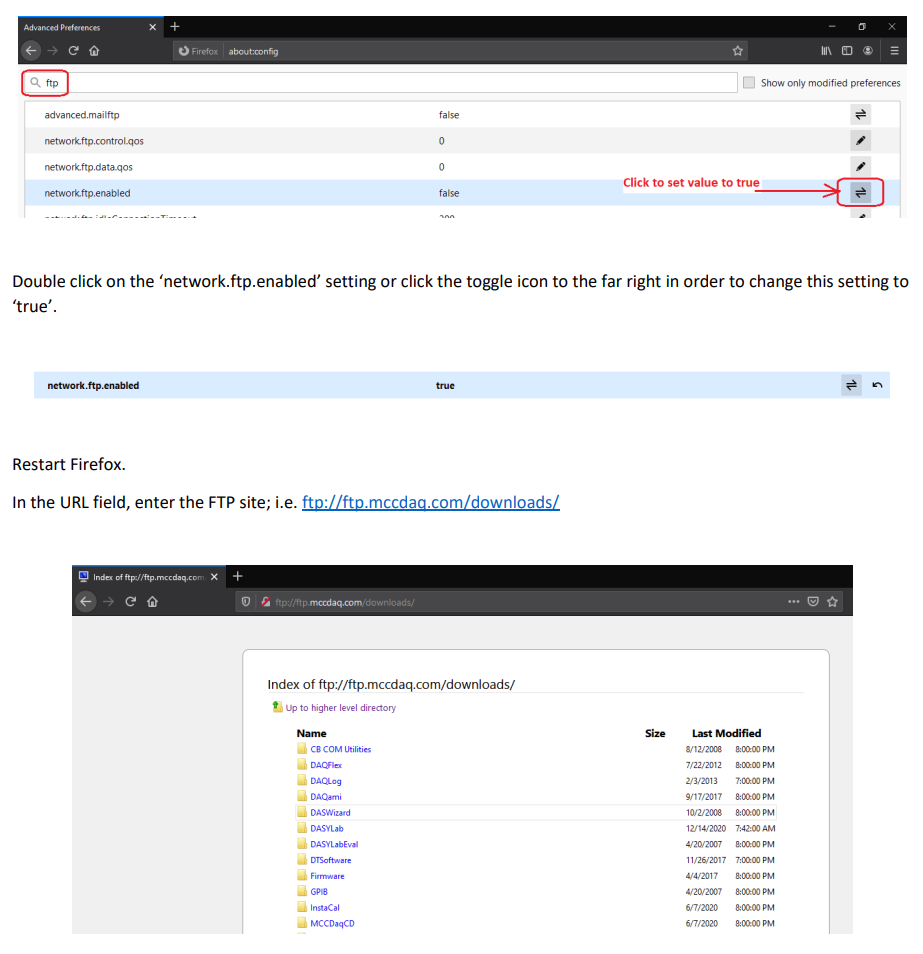The image size is (923, 954).
Task: Sort the listing by Last Modified header
Action: pos(726,733)
